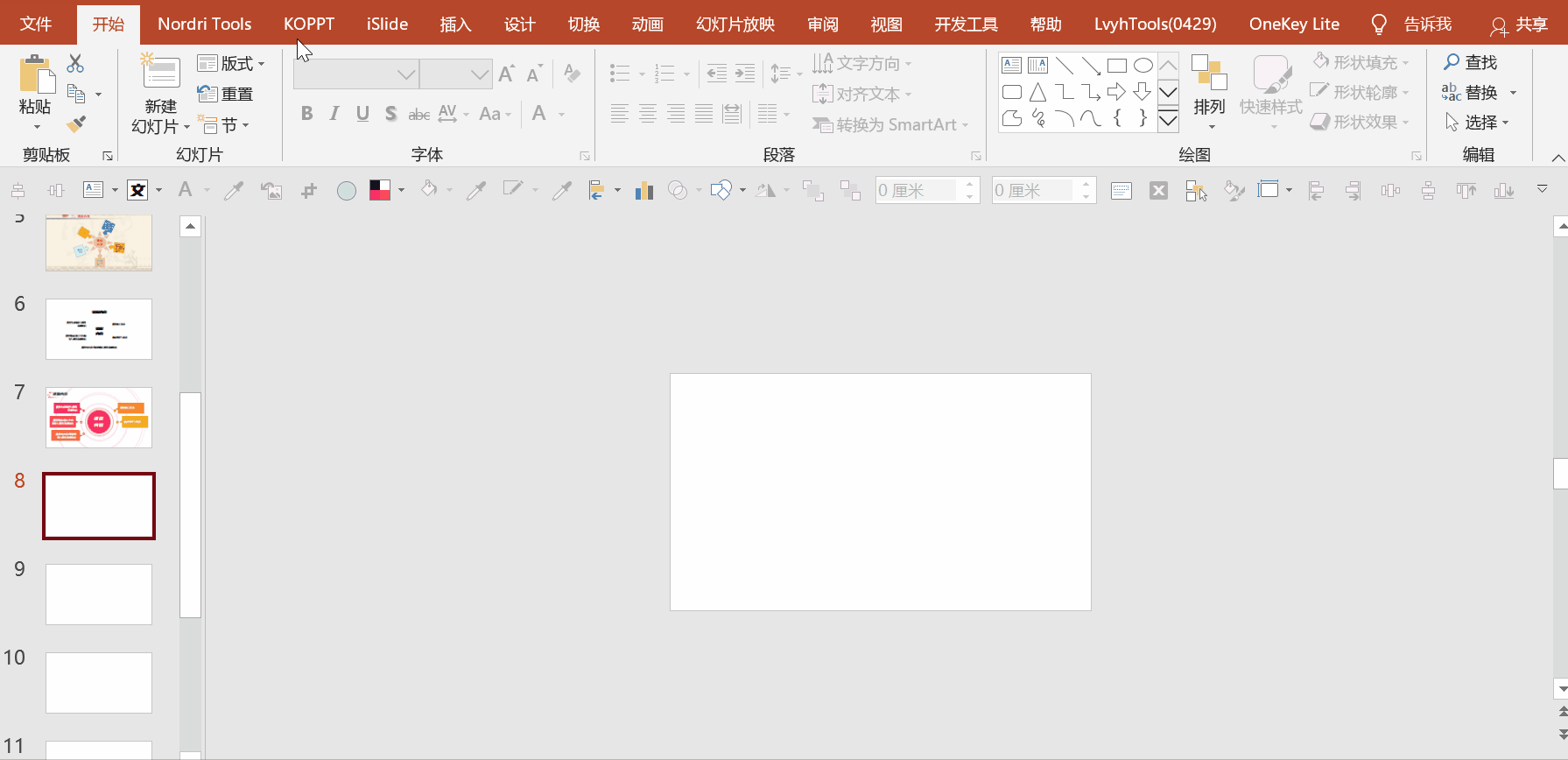Click the Decrease Font Size icon
Viewport: 1568px width, 760px height.
click(534, 74)
